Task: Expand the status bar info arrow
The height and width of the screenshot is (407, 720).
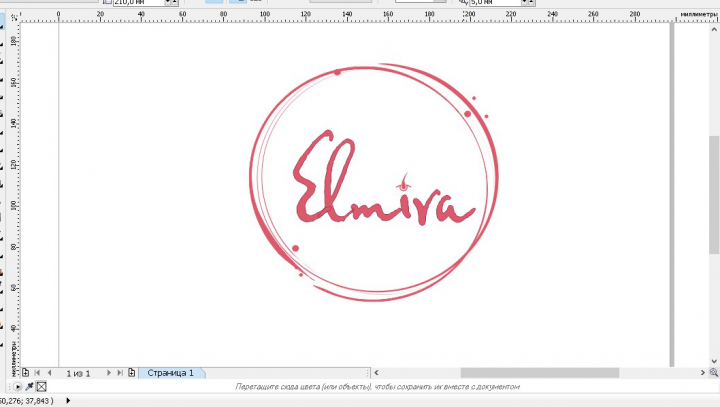Action: pos(68,401)
